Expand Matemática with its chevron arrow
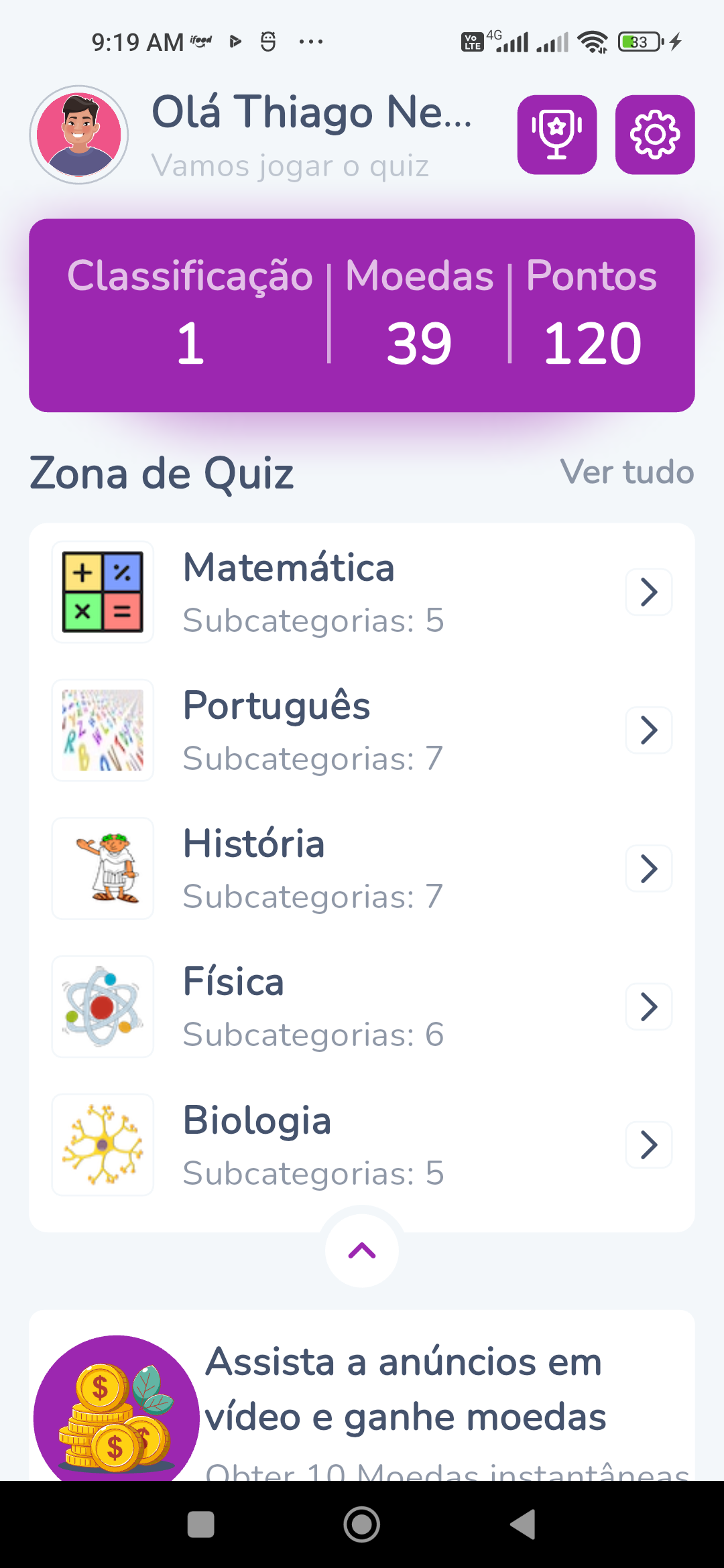 [x=648, y=592]
